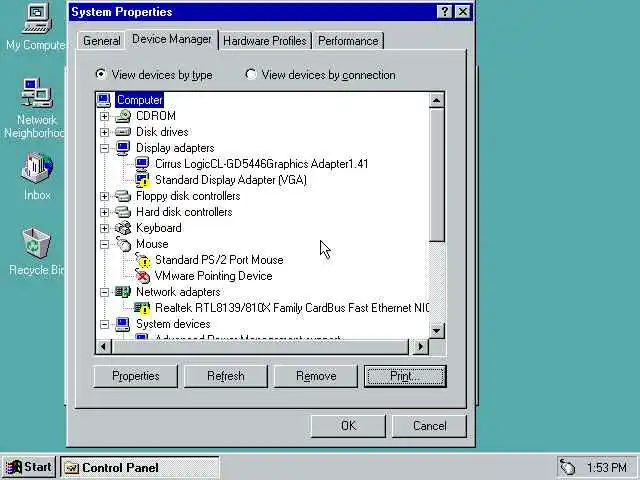Screen dimensions: 640x480
Task: Click the Realtek RTL8139 adapter warning icon
Action: tap(142, 308)
